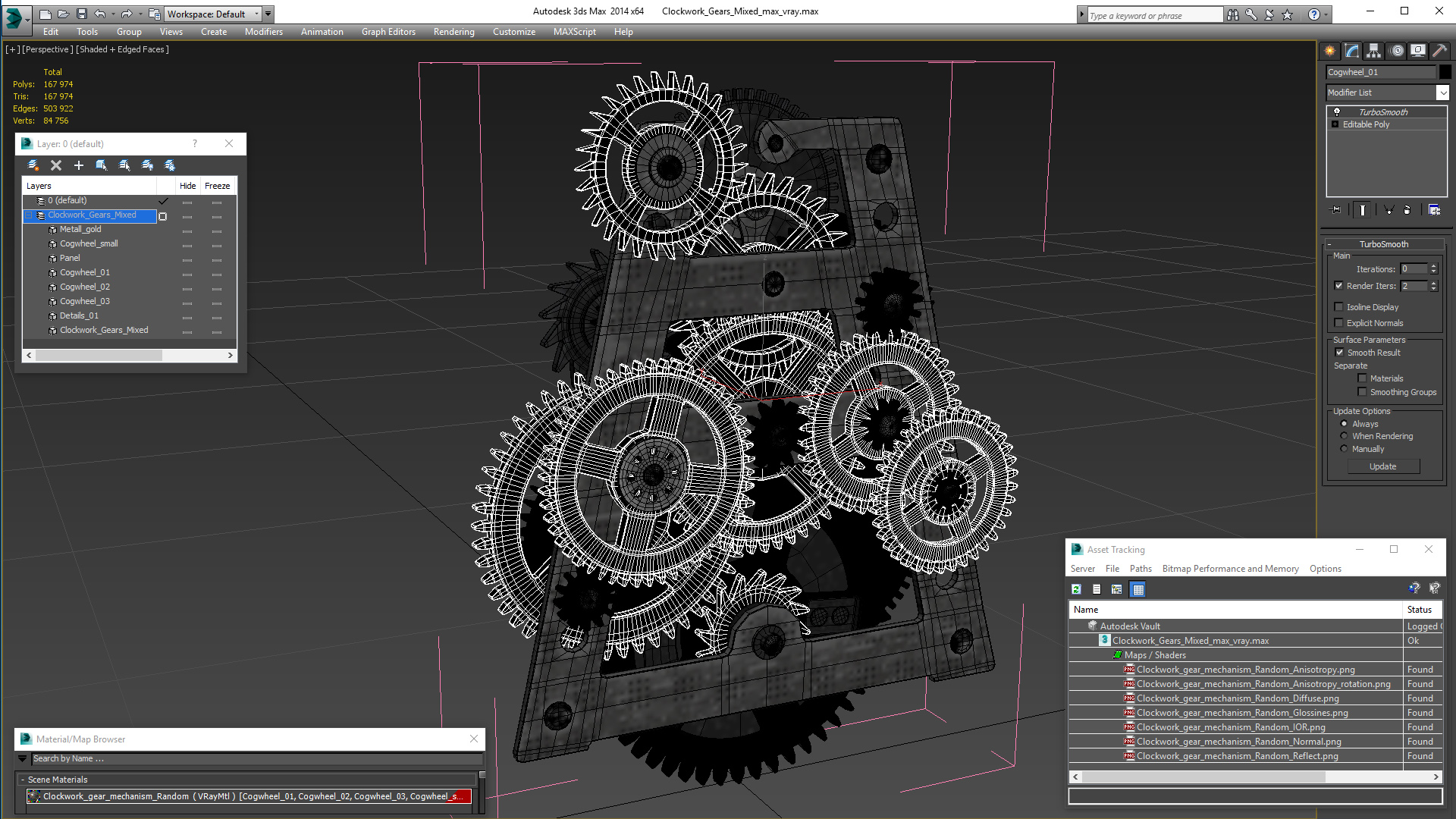1456x819 pixels.
Task: Click the Status Log icon in Asset Tracking
Action: [x=1097, y=589]
